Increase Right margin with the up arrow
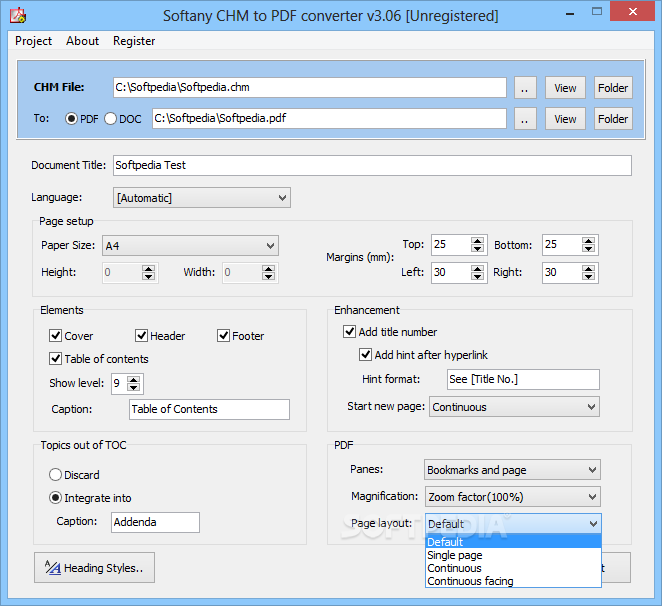Viewport: 662px width, 606px height. coord(588,269)
